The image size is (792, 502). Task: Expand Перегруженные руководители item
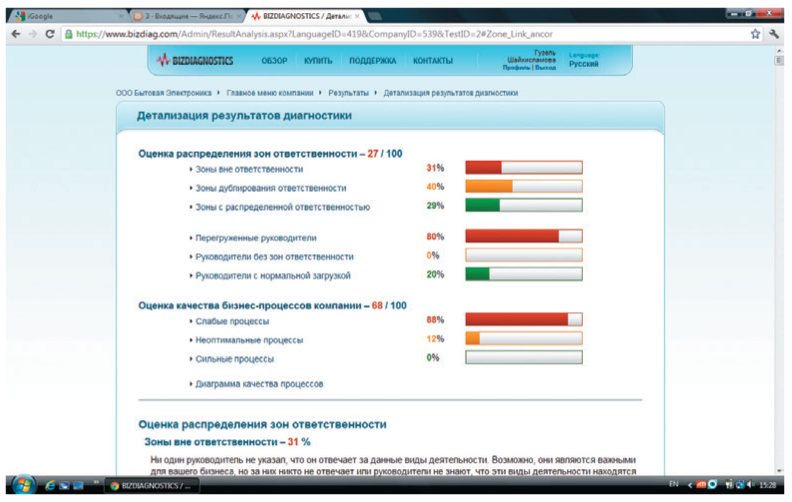click(255, 238)
